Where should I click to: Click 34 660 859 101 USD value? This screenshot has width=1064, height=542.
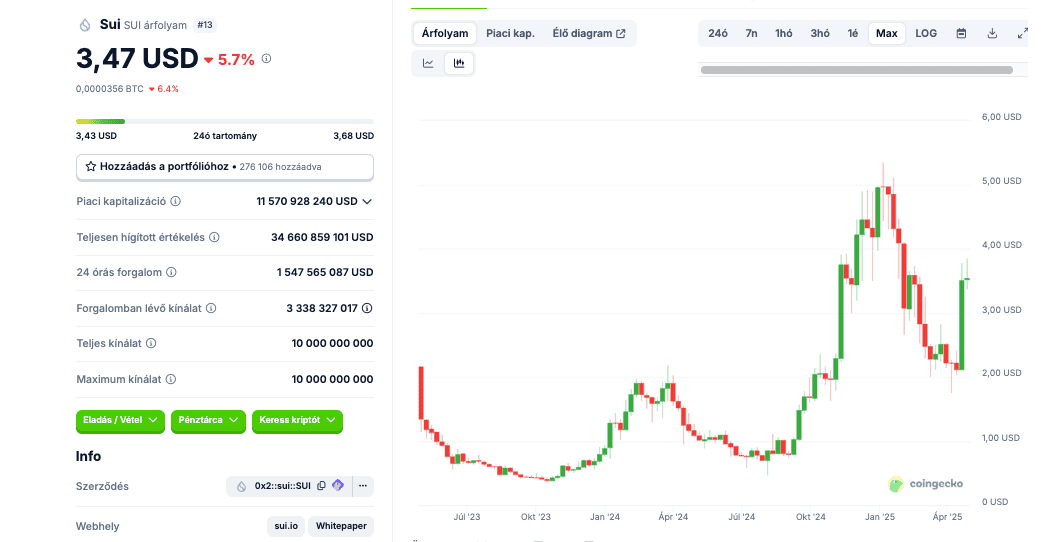point(322,237)
